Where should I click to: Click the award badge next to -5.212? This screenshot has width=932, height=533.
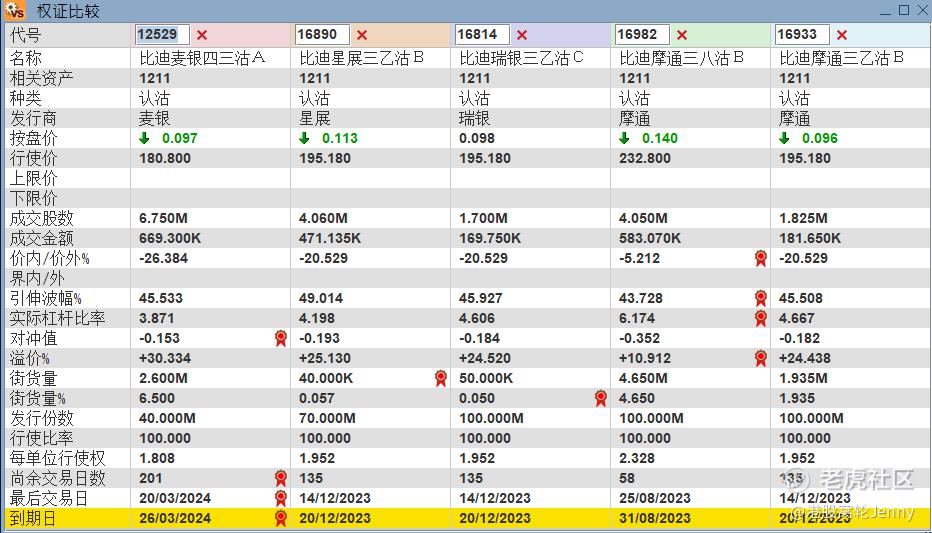click(x=760, y=258)
